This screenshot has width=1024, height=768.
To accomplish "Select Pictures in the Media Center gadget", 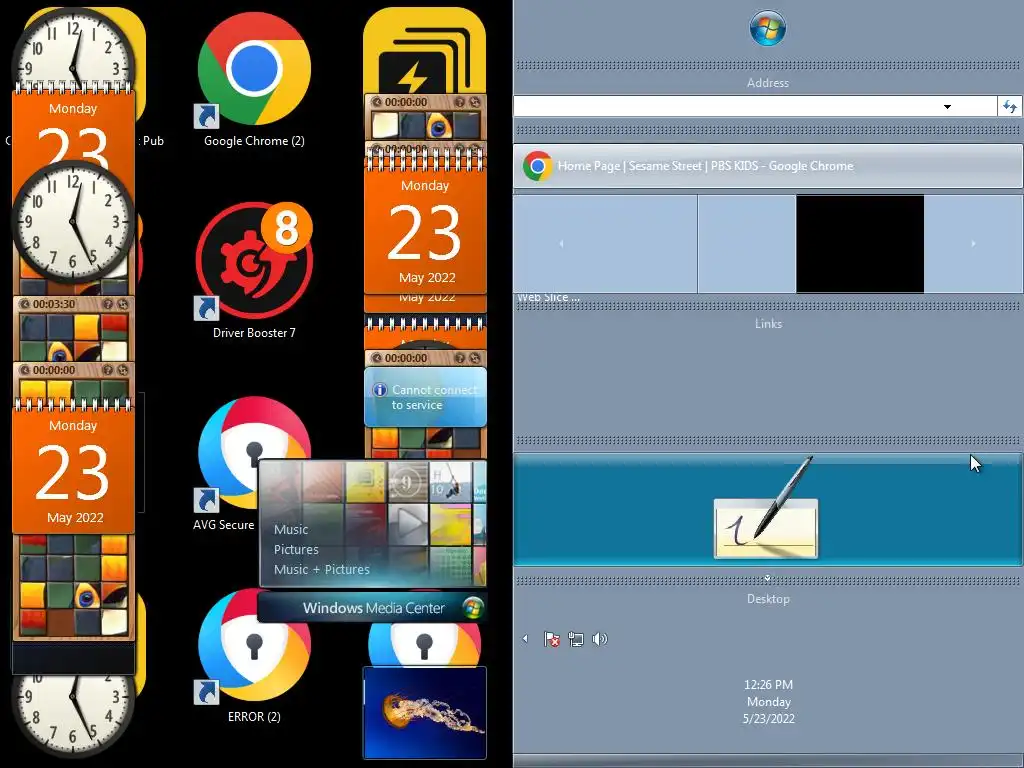I will [x=296, y=549].
